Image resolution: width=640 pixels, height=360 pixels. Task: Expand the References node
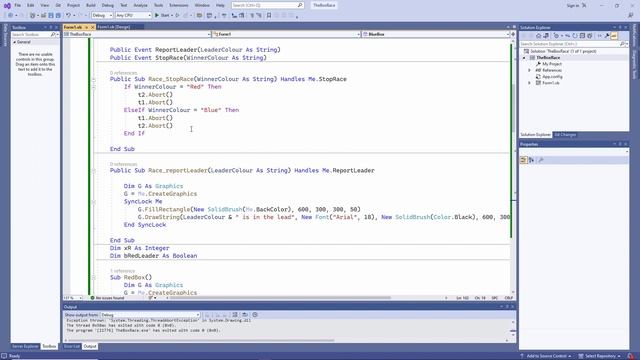click(530, 70)
